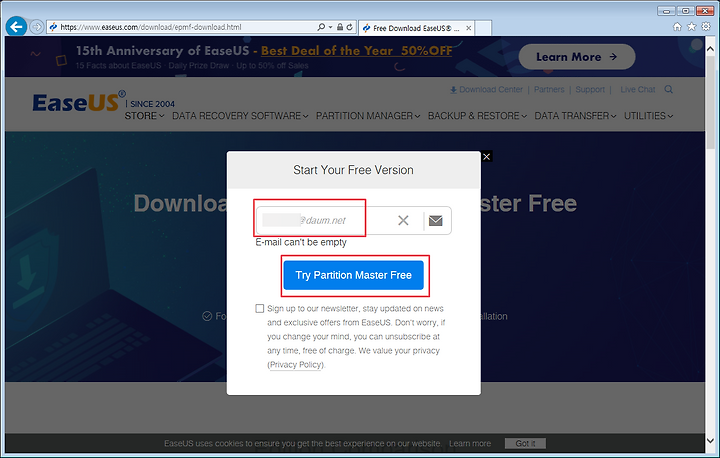Open the Privacy Policy link
Image resolution: width=720 pixels, height=458 pixels.
tap(296, 365)
